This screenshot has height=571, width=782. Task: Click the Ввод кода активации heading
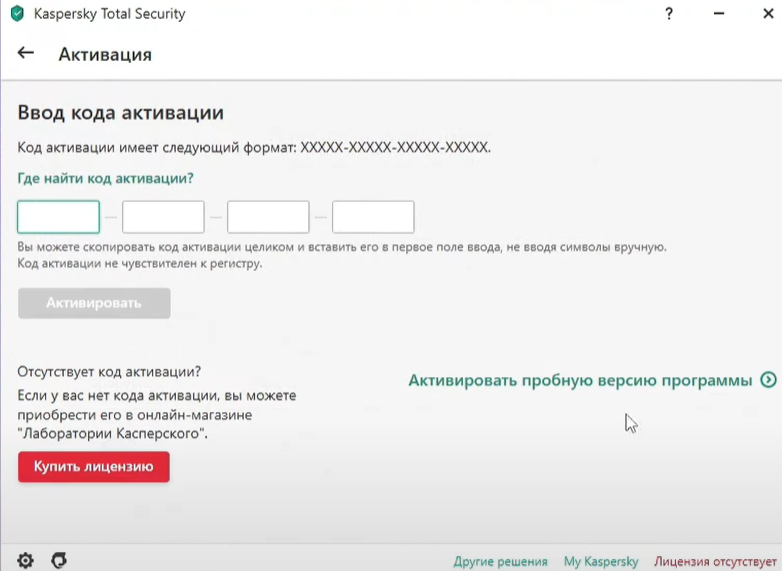(121, 112)
